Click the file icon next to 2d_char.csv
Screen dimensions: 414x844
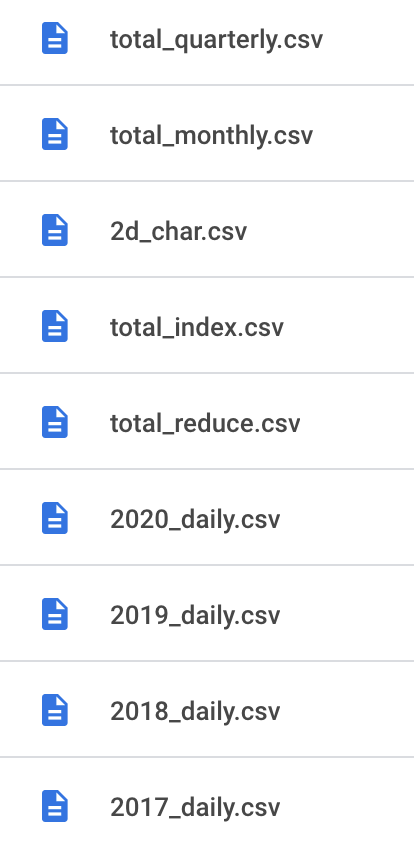55,230
